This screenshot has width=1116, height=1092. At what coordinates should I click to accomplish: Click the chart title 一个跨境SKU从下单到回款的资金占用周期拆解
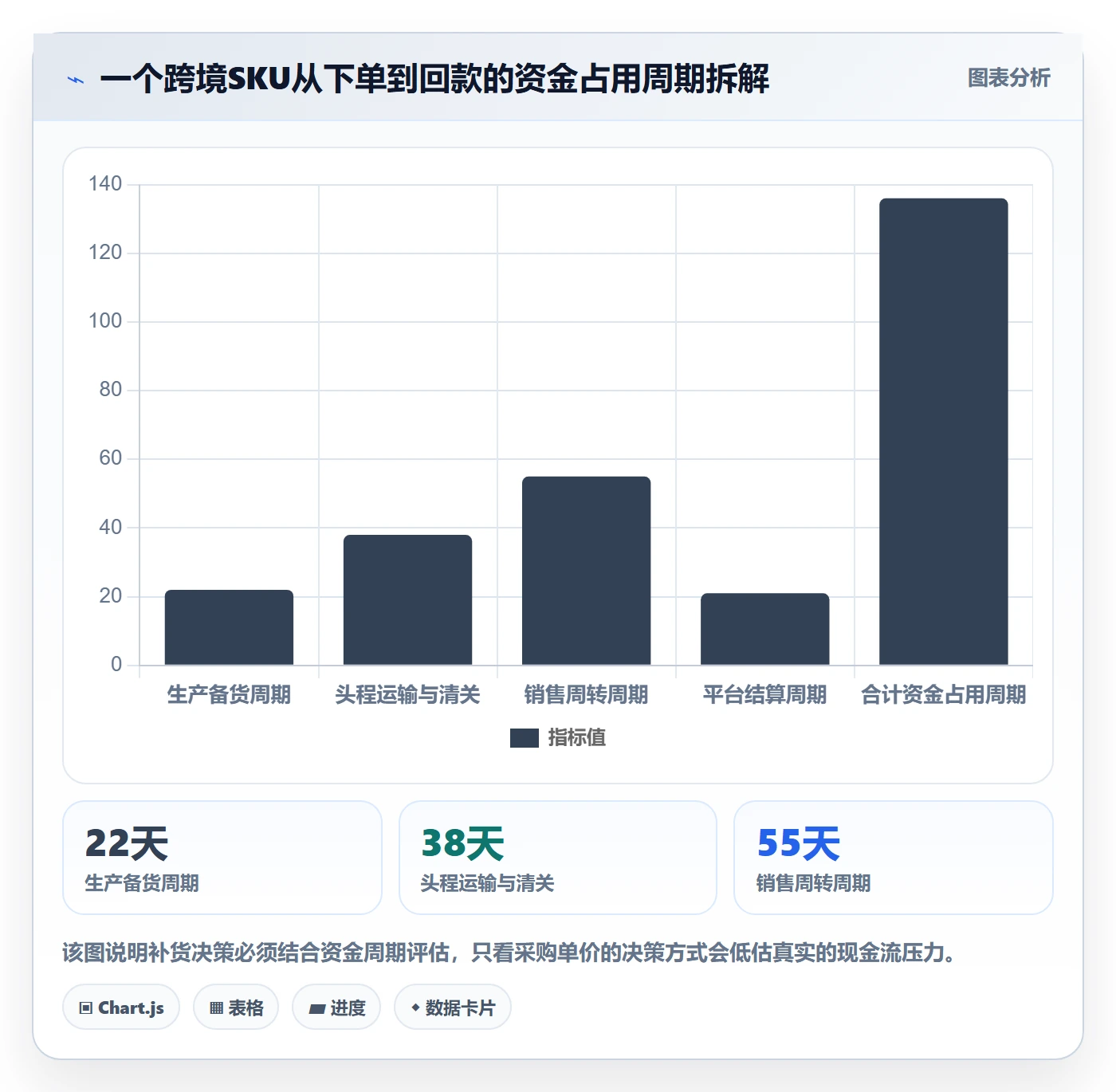click(434, 79)
